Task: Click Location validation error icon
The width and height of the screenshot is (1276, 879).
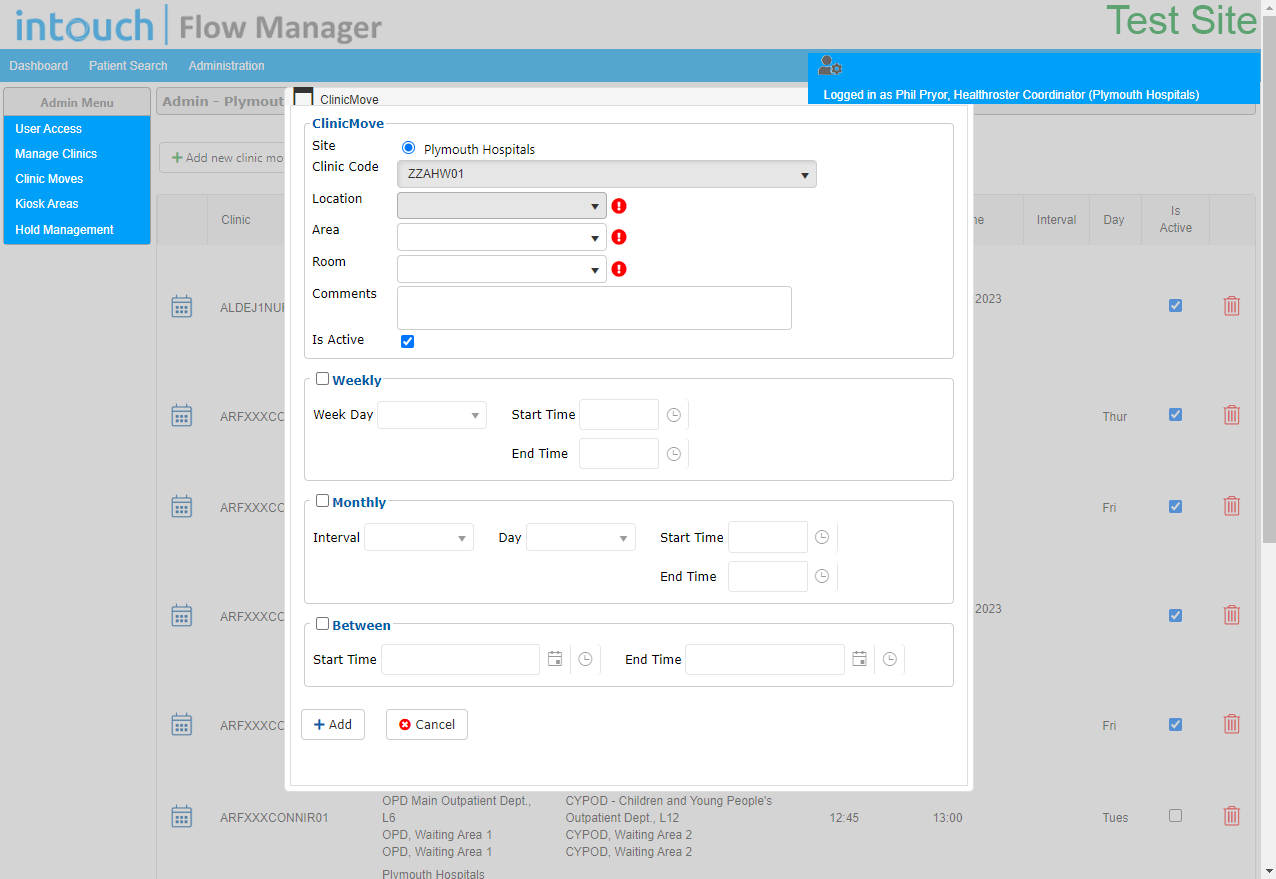Action: point(619,206)
